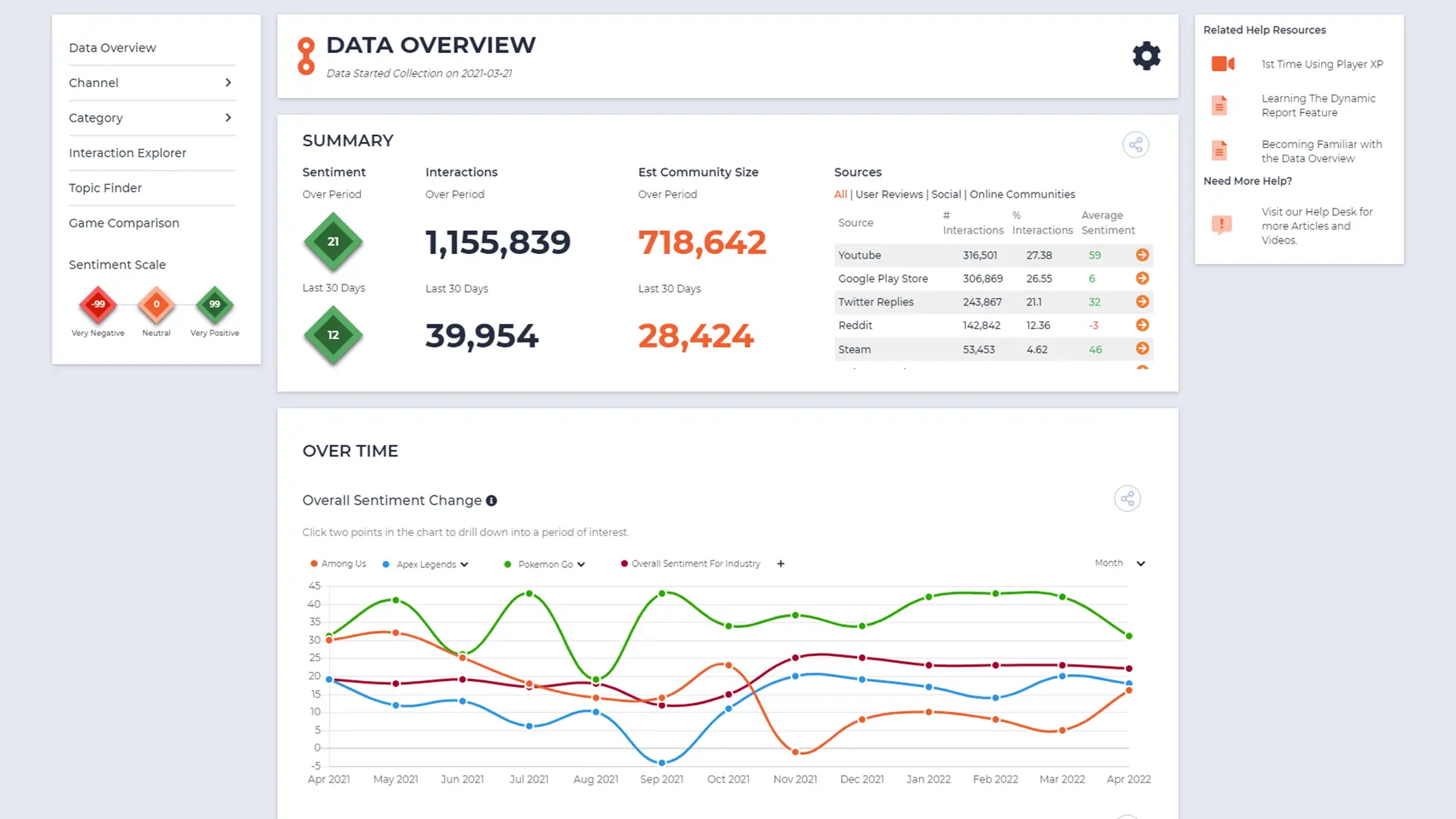The image size is (1456, 819).
Task: Click share icon beside Overall Sentiment Change
Action: coord(1127,499)
